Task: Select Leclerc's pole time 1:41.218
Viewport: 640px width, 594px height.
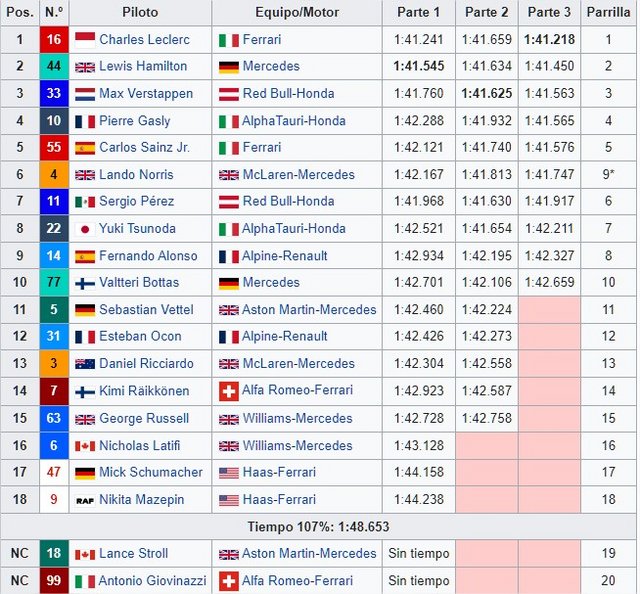Action: pyautogui.click(x=549, y=40)
